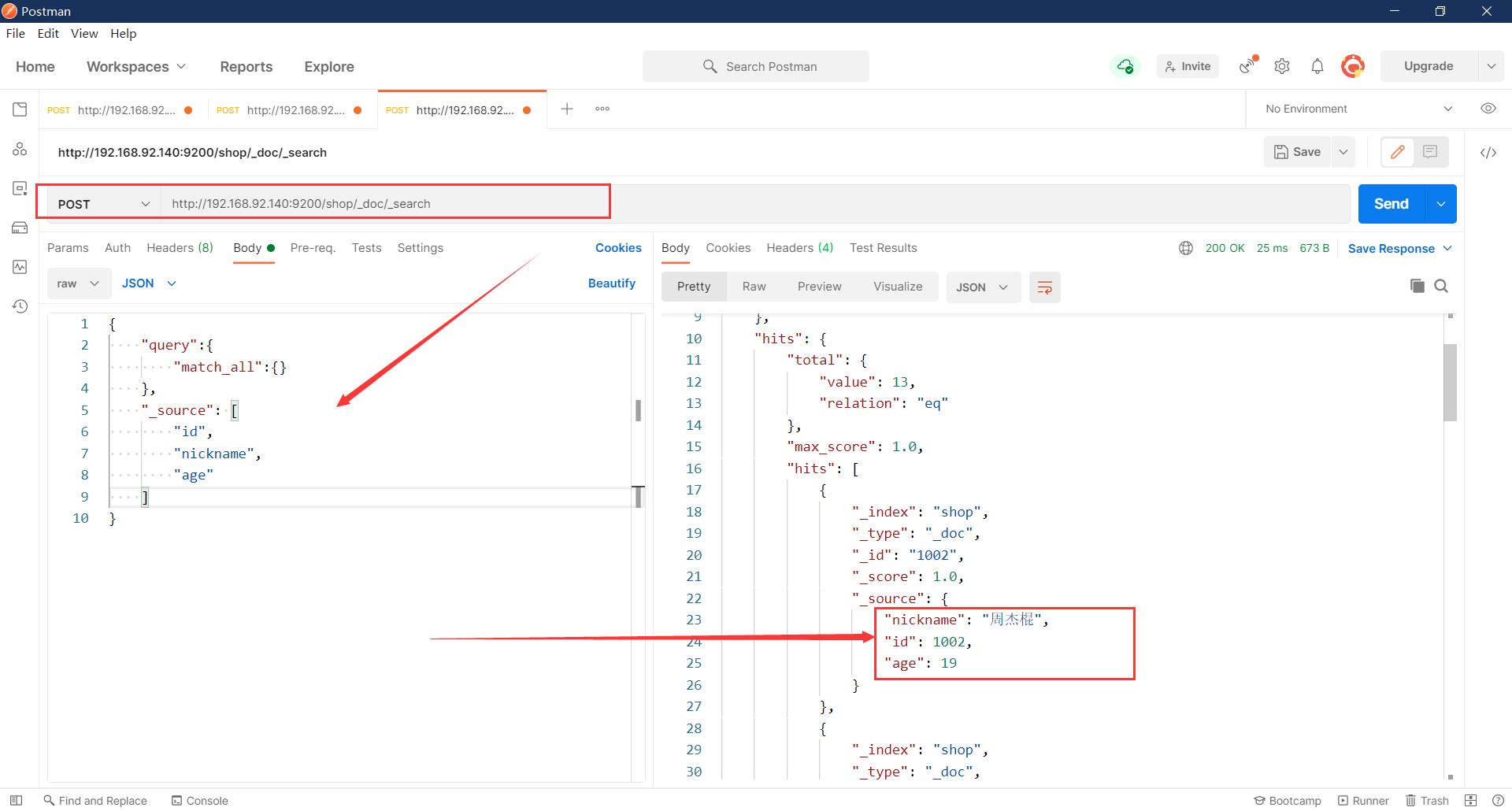Image resolution: width=1512 pixels, height=811 pixels.
Task: Select the Raw response view
Action: 754,287
